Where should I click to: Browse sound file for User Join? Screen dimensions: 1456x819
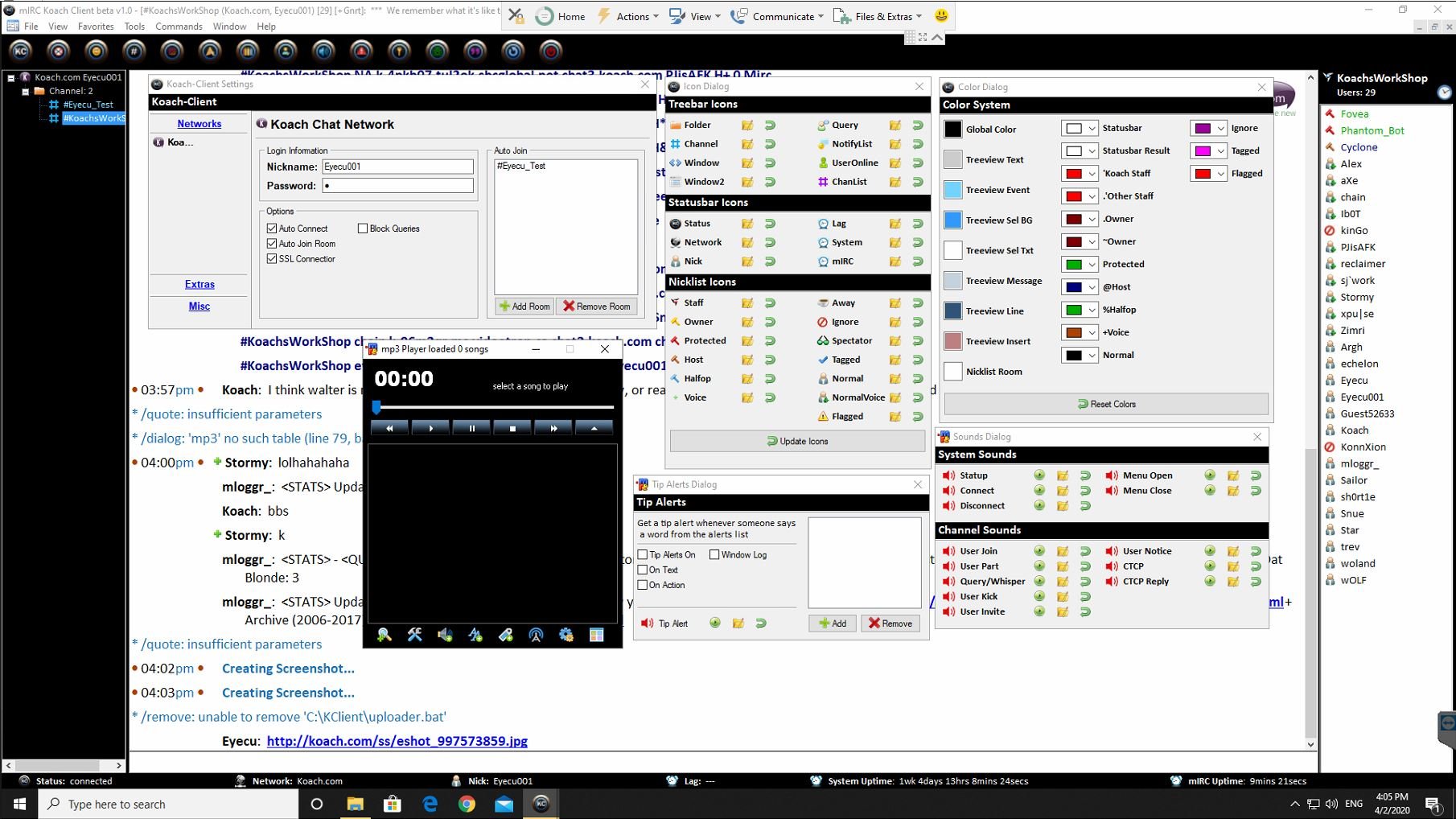1063,551
